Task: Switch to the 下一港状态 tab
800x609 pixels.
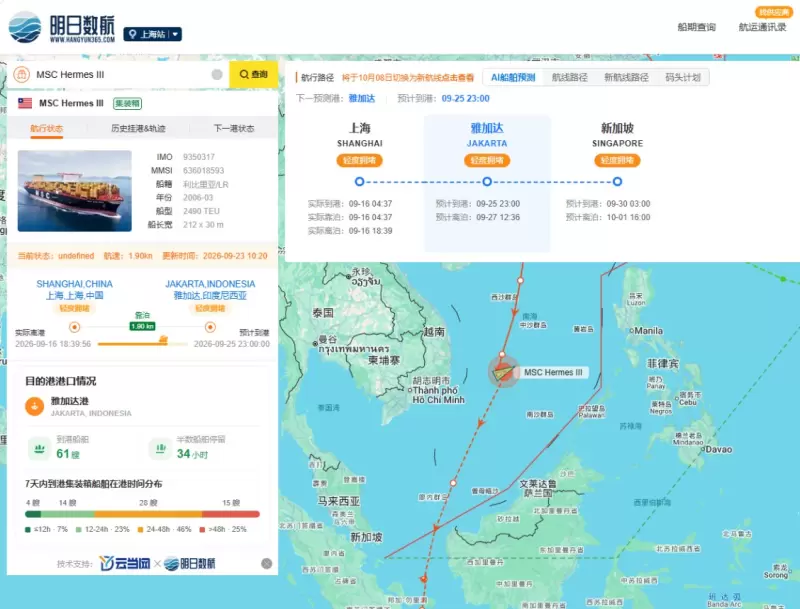Action: click(234, 128)
